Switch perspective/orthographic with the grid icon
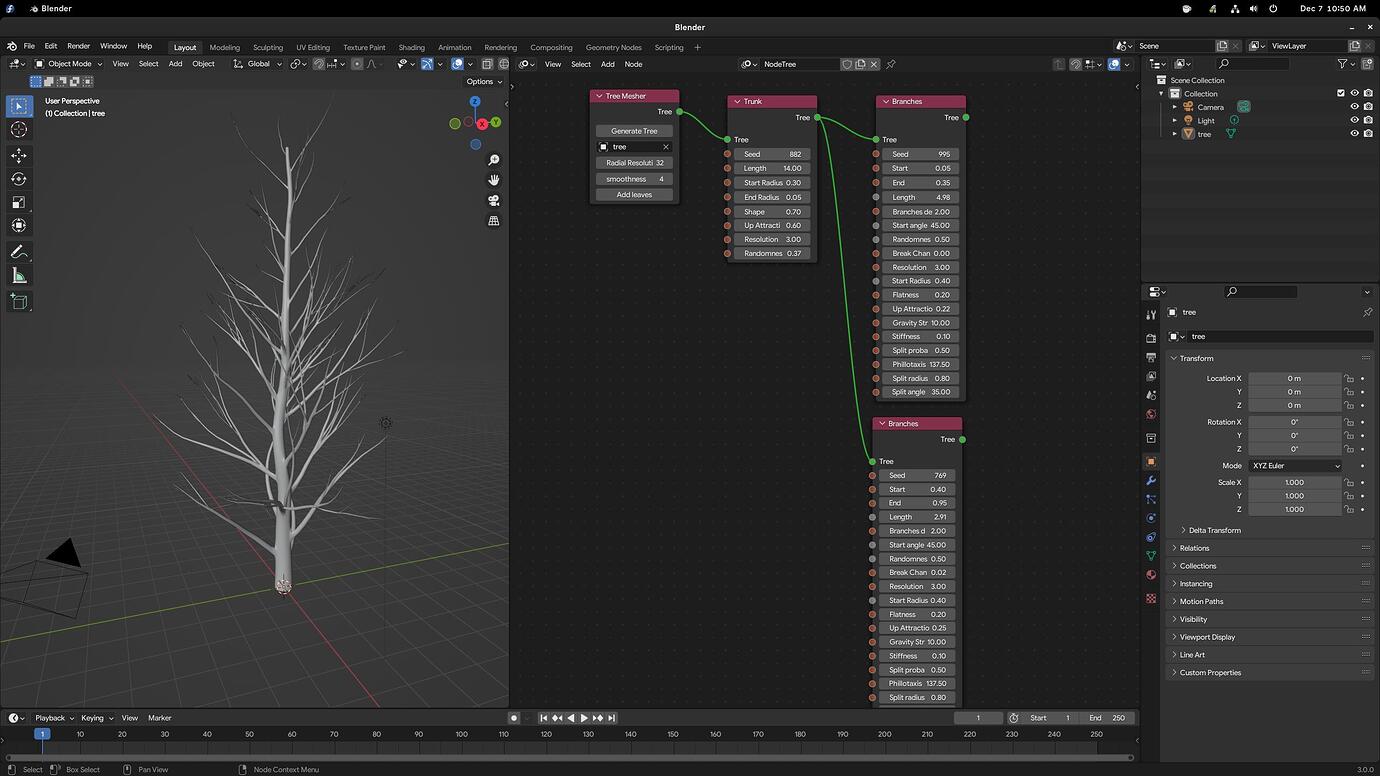The width and height of the screenshot is (1380, 776). (x=493, y=221)
